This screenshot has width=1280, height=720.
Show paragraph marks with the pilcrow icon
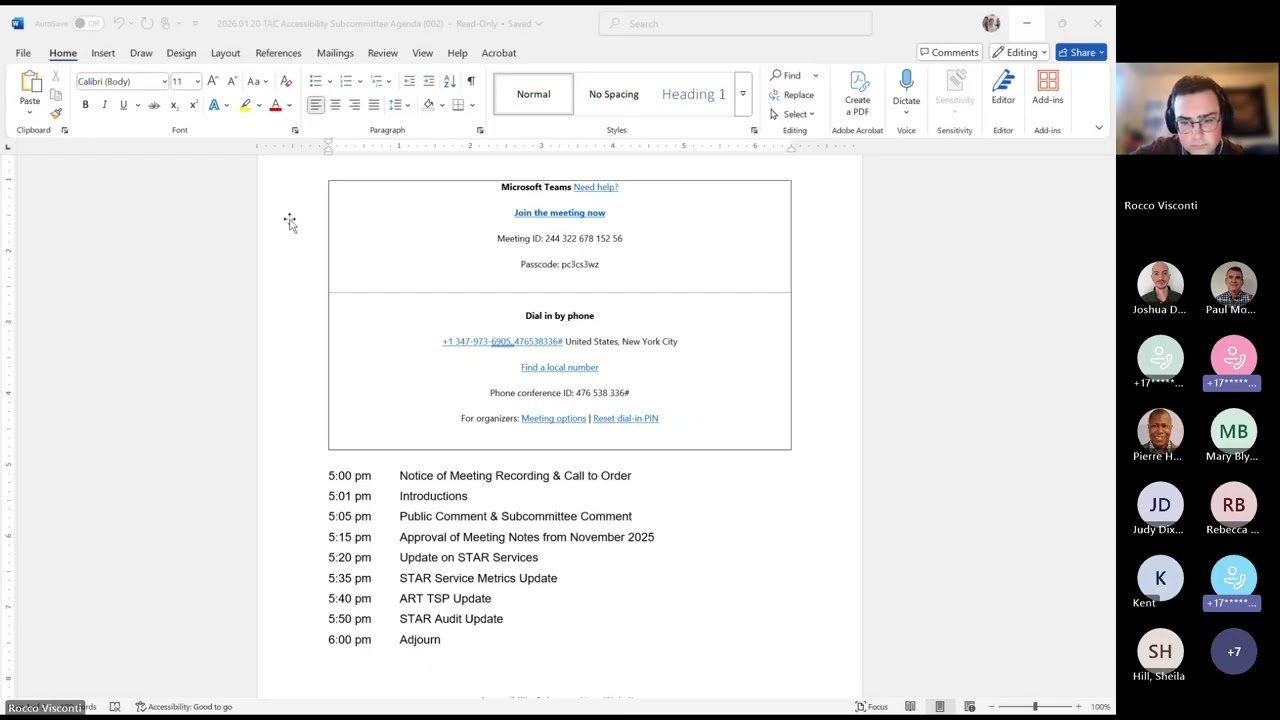point(471,81)
